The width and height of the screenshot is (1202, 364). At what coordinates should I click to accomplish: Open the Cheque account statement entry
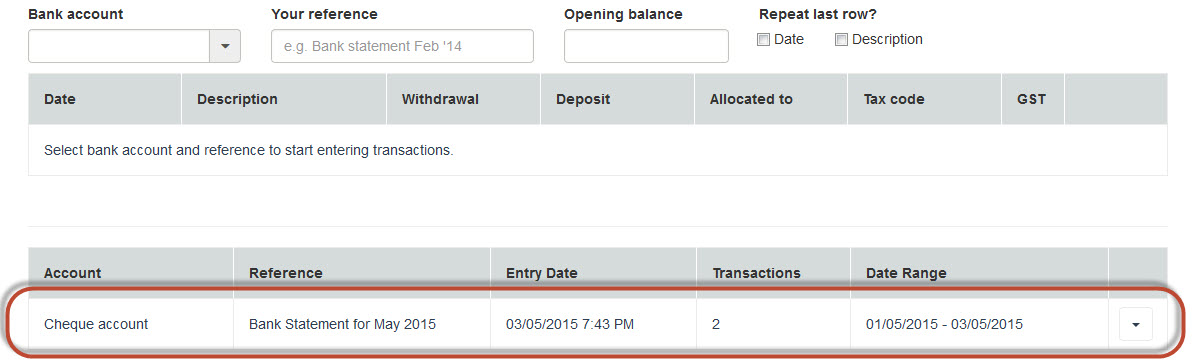(96, 324)
